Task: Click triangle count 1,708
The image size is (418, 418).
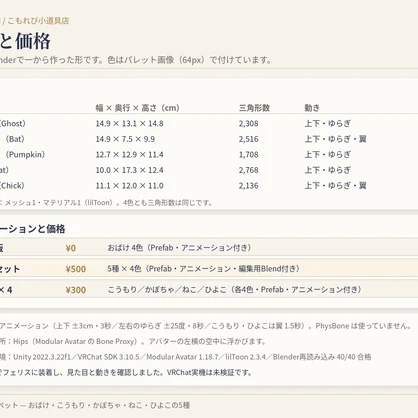Action: (248, 155)
